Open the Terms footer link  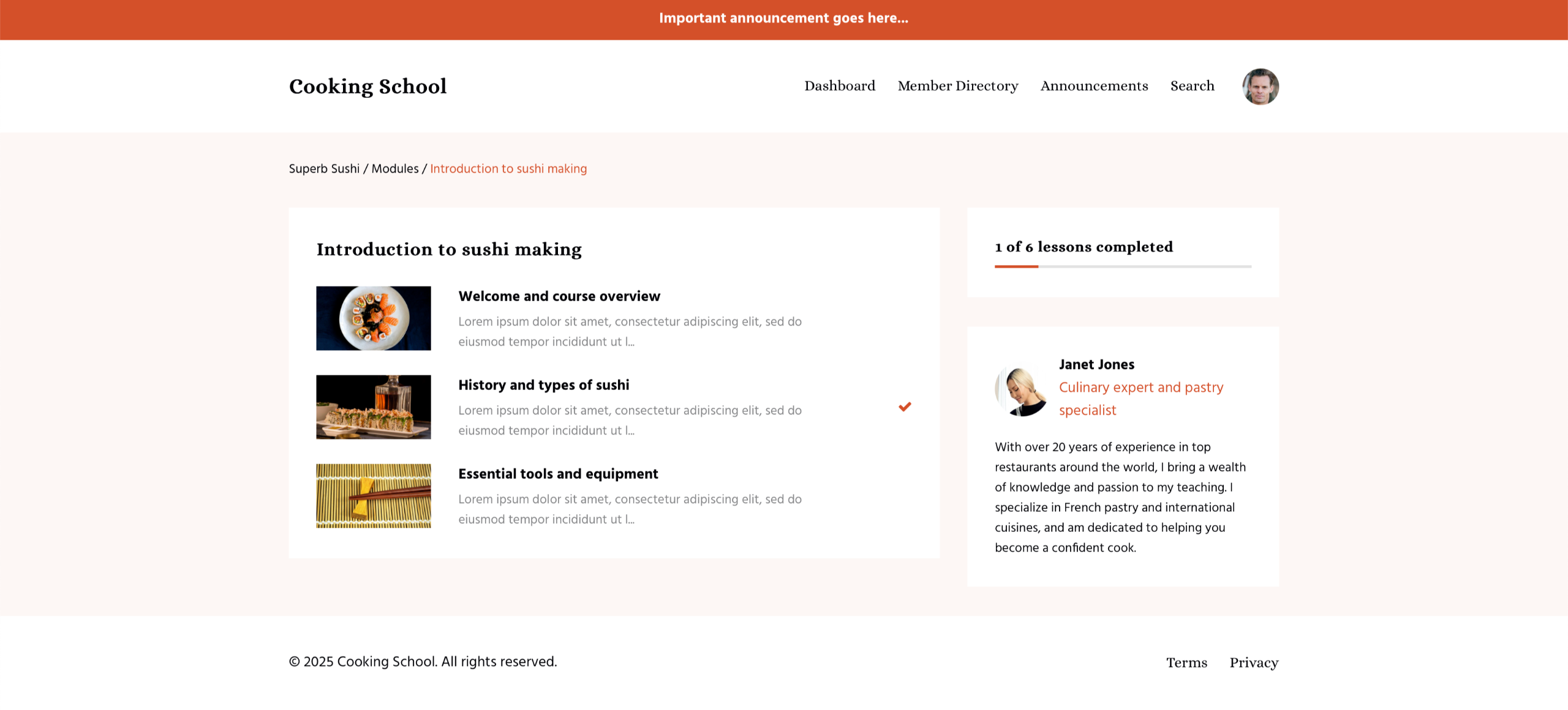pos(1186,663)
